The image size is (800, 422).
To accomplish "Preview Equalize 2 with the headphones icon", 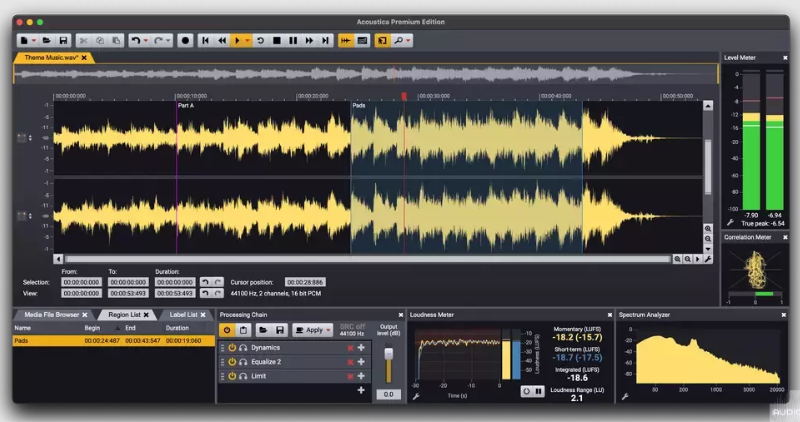I will (x=243, y=362).
